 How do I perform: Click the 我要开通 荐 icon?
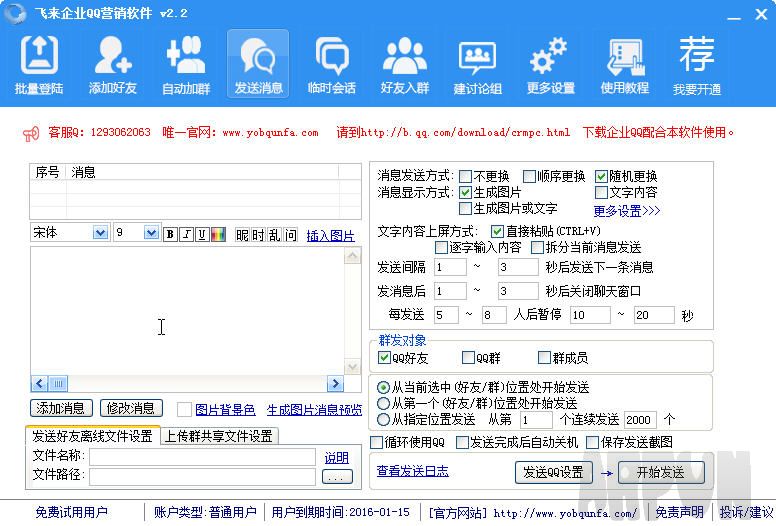pos(697,64)
